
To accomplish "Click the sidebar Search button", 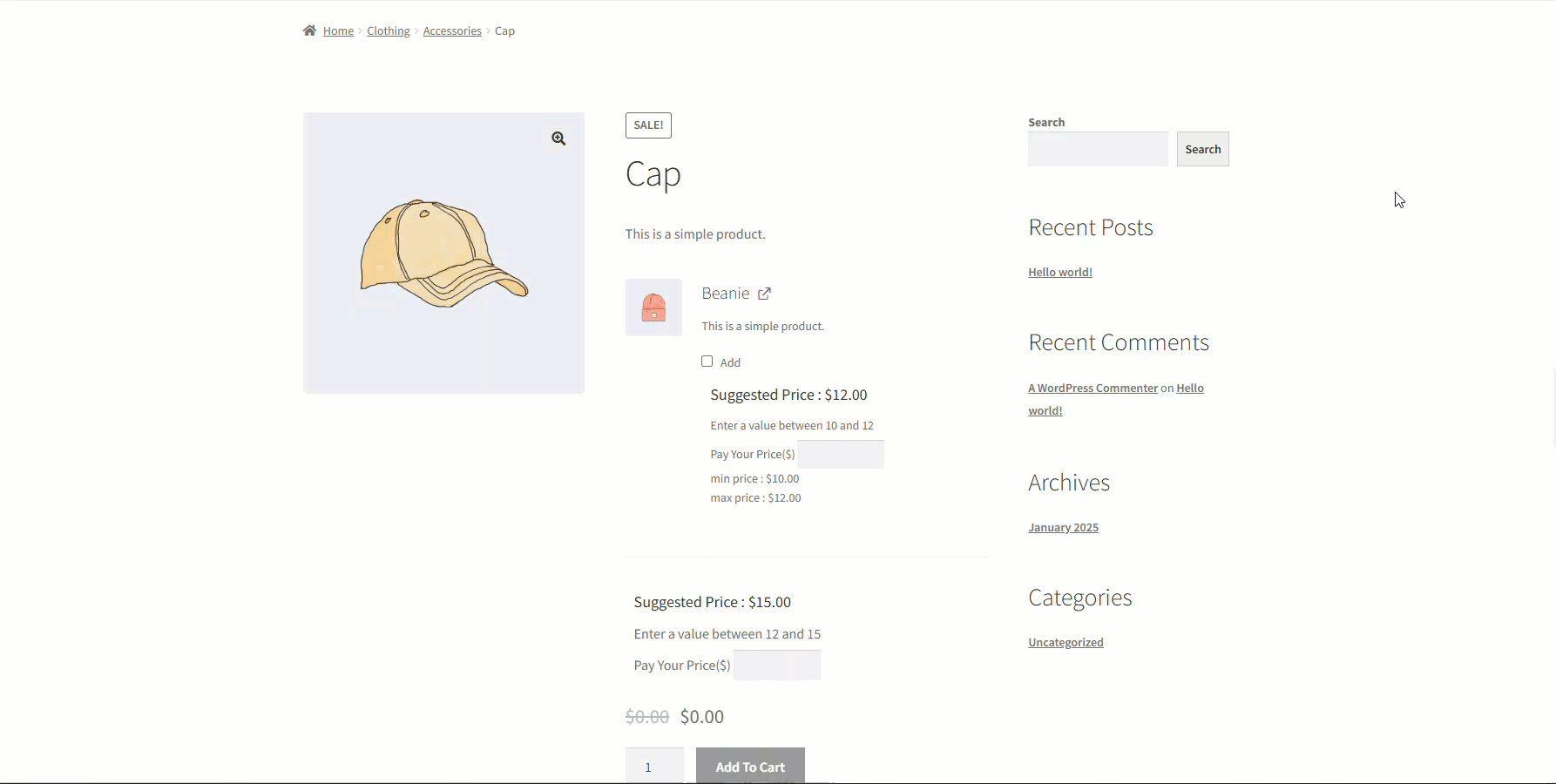I will tap(1202, 149).
